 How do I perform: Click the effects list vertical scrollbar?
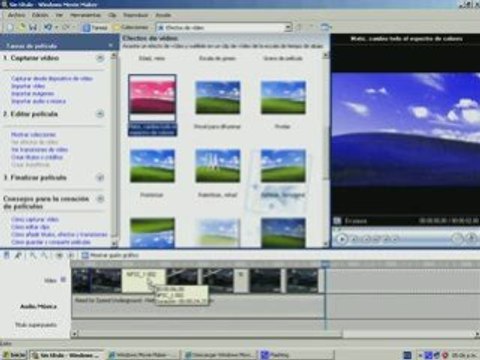pyautogui.click(x=326, y=150)
